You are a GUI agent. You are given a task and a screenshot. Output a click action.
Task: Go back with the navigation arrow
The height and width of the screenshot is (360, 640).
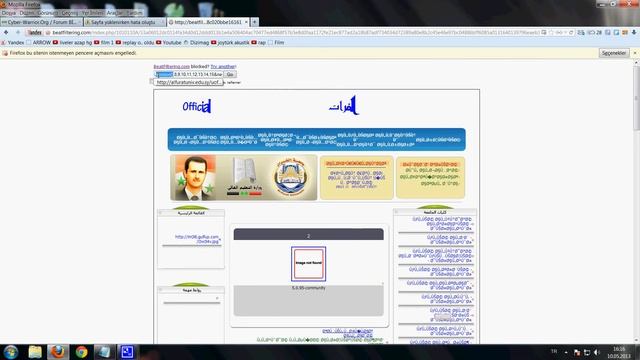[6, 32]
